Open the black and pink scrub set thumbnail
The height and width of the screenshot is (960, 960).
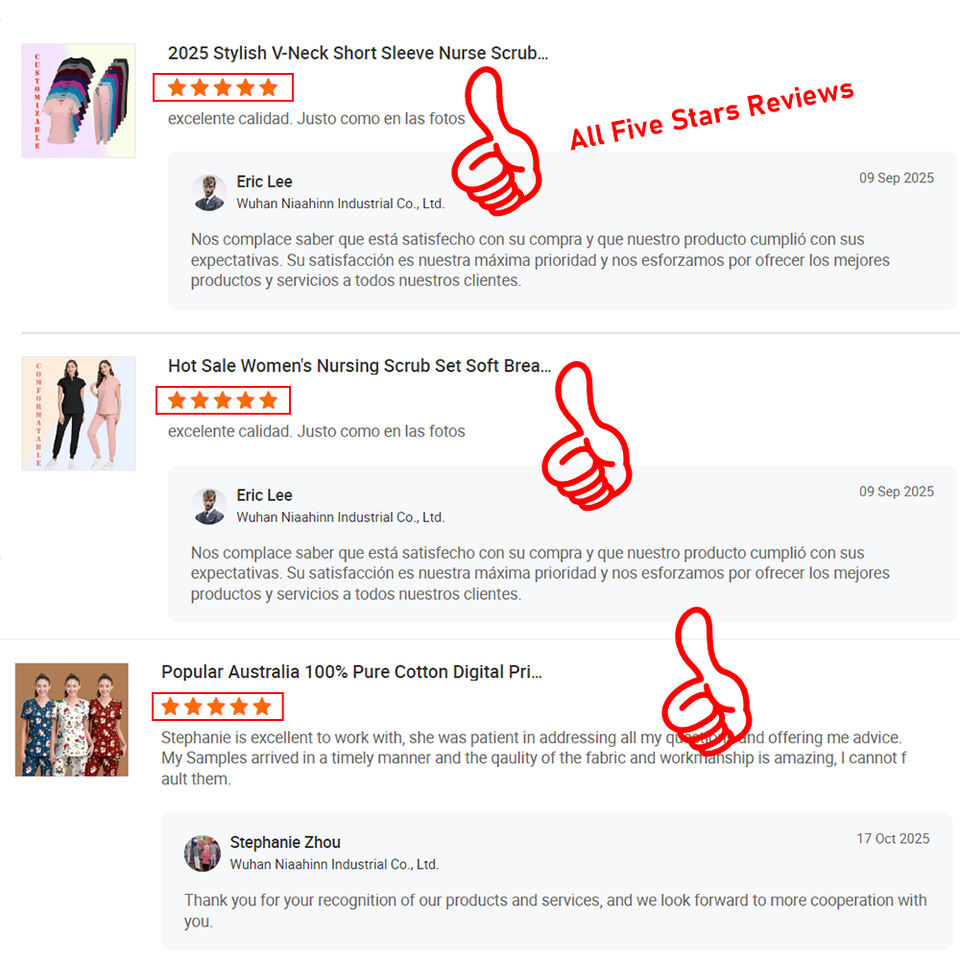[x=78, y=413]
